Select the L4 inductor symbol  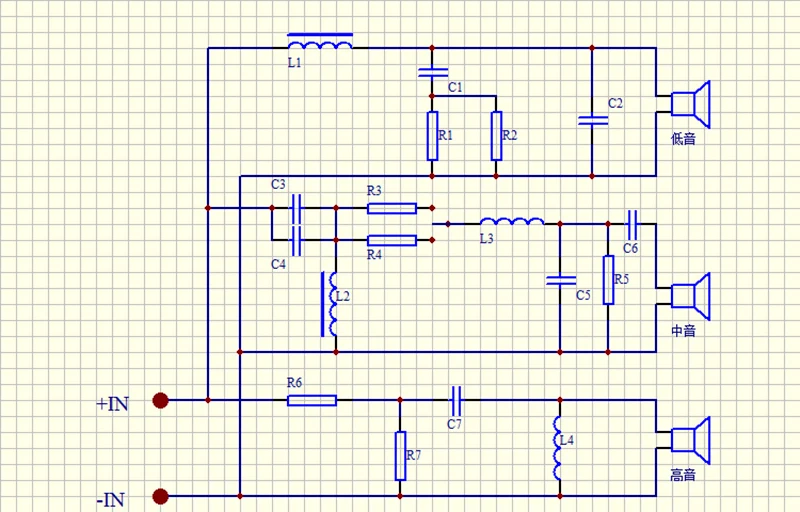(557, 448)
